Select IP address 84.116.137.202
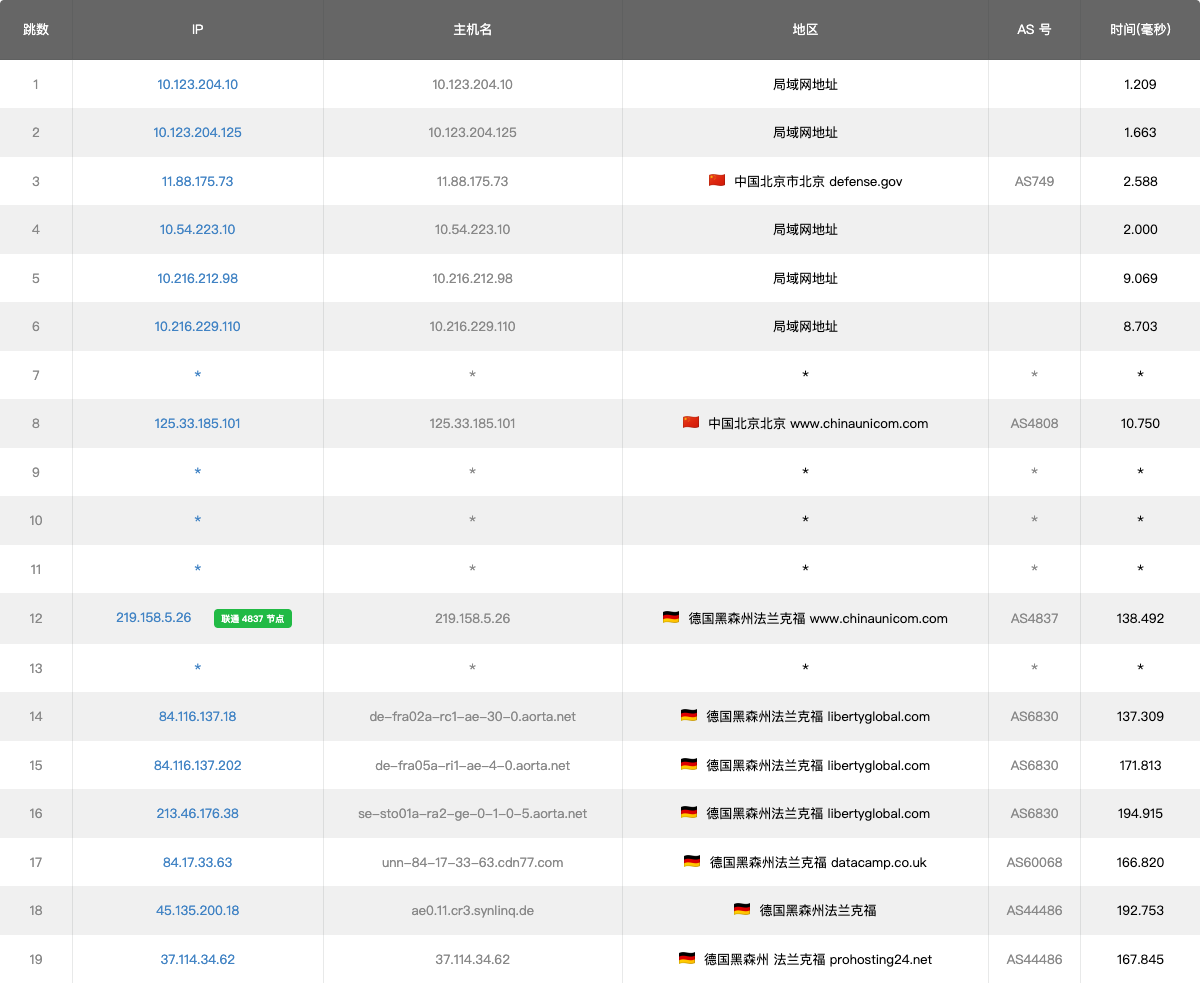Image resolution: width=1200 pixels, height=983 pixels. 197,765
